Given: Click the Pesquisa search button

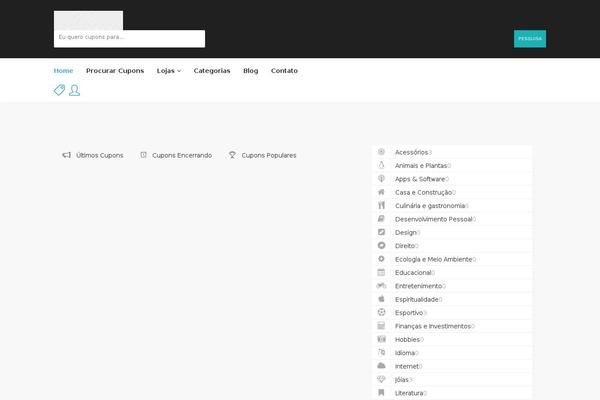Looking at the screenshot, I should (x=530, y=39).
